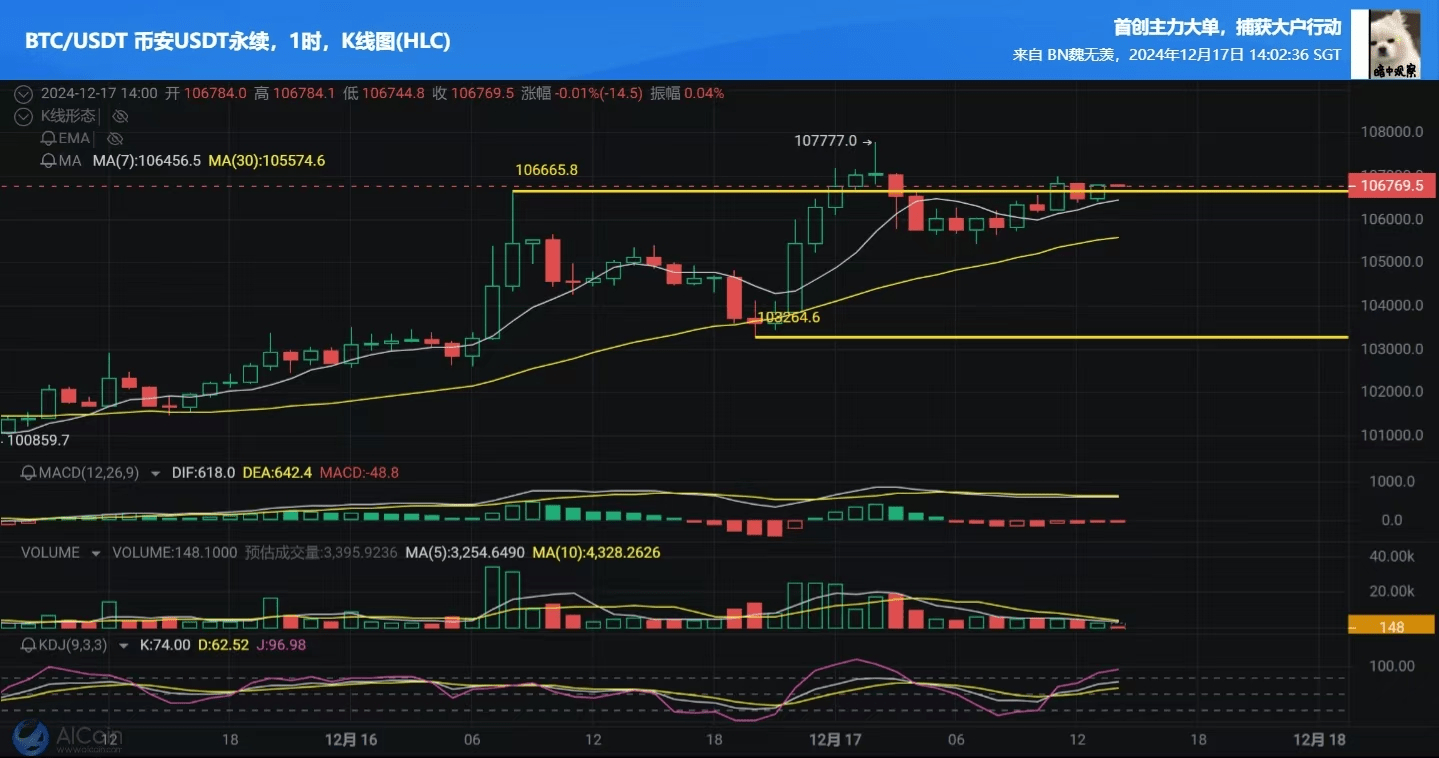The width and height of the screenshot is (1439, 758).
Task: Set alert using the EMA bell icon
Action: pos(48,138)
